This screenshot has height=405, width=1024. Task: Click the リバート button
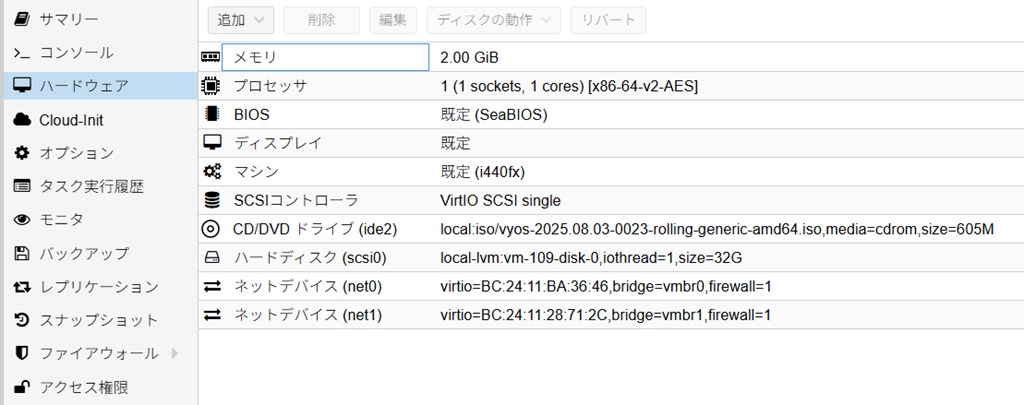(x=608, y=19)
